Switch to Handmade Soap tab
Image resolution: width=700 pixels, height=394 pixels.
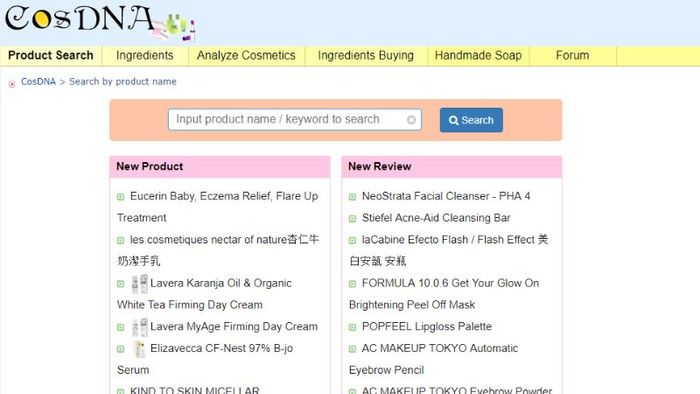(x=478, y=56)
